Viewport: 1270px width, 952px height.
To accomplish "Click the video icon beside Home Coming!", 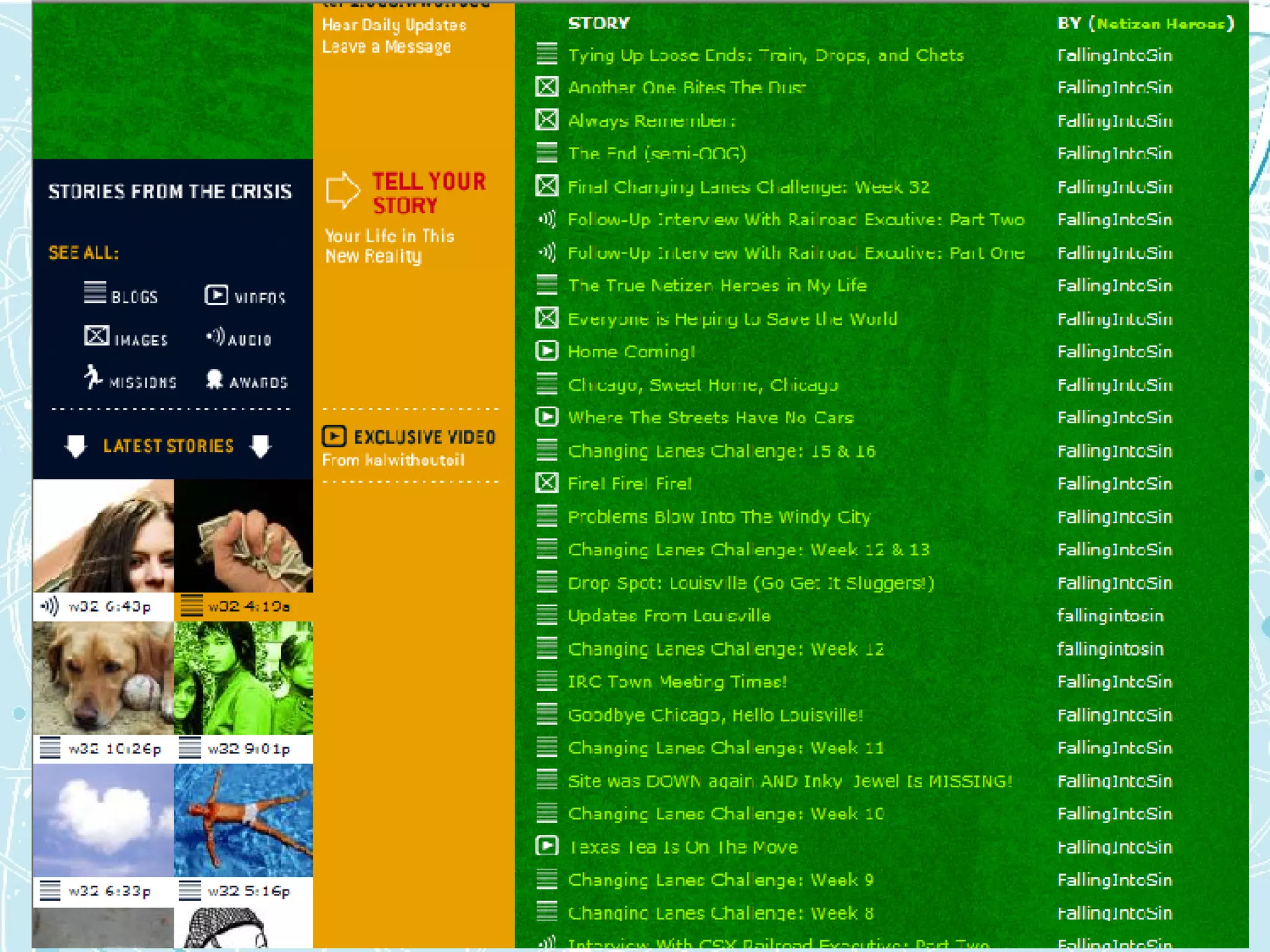I will [546, 351].
